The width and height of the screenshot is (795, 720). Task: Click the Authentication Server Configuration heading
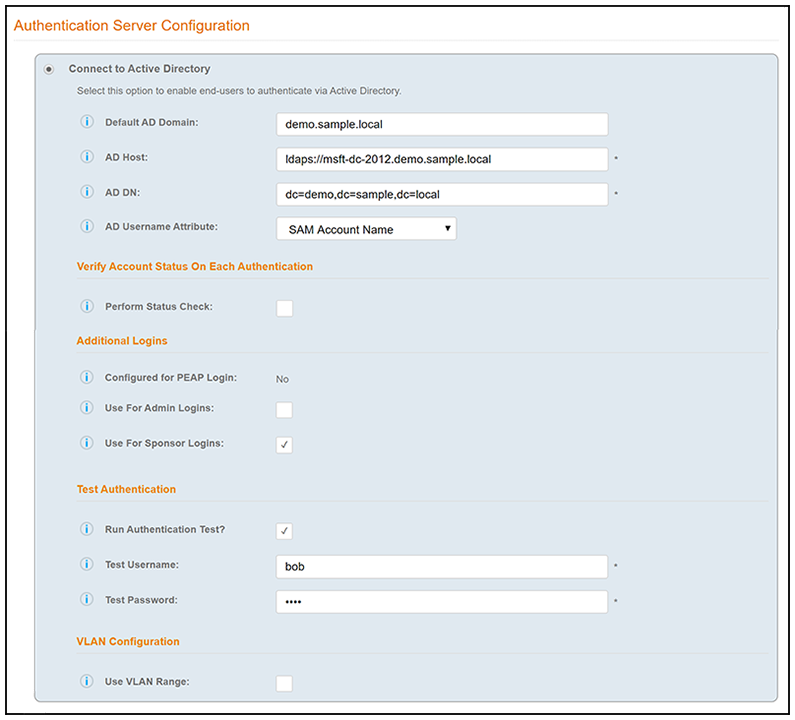click(x=132, y=25)
